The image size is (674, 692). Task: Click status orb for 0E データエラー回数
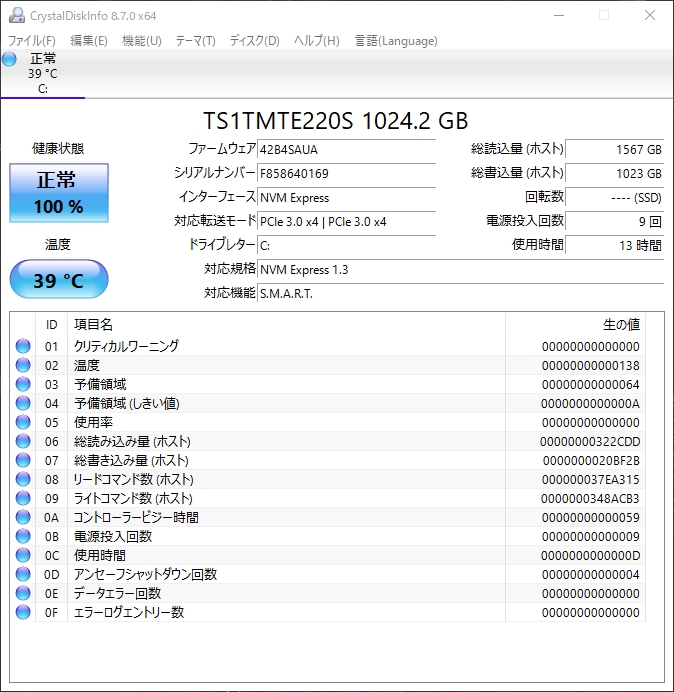click(x=23, y=593)
